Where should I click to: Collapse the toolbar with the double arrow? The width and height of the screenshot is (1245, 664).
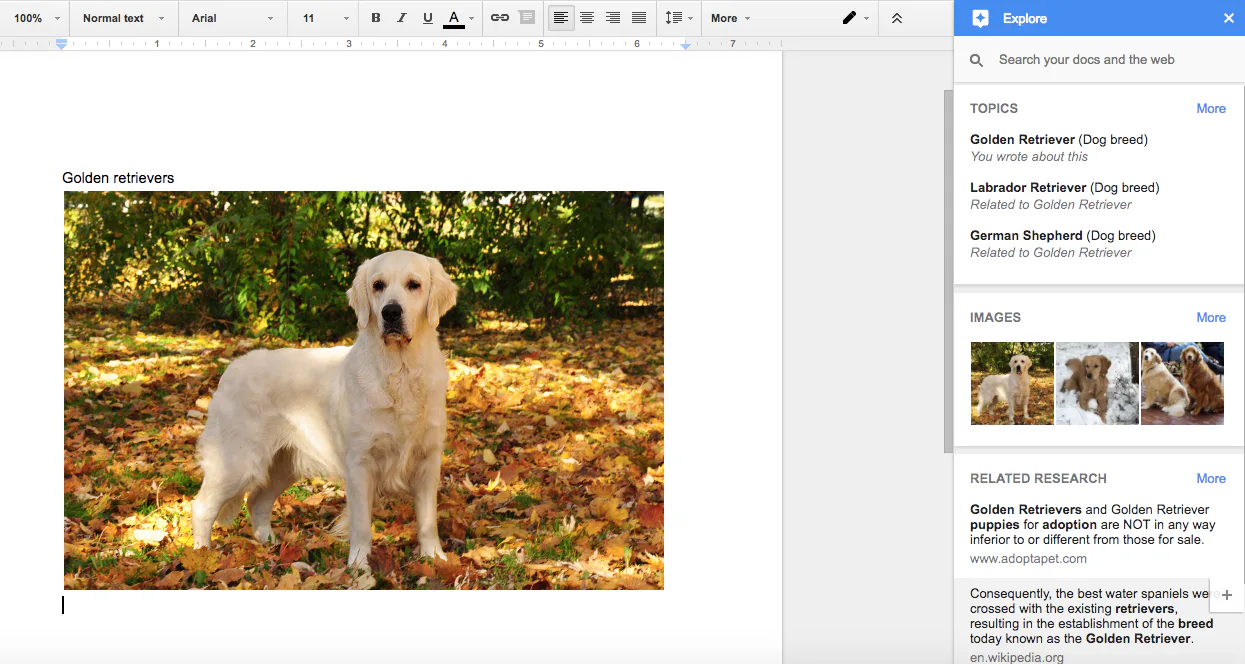[x=897, y=18]
